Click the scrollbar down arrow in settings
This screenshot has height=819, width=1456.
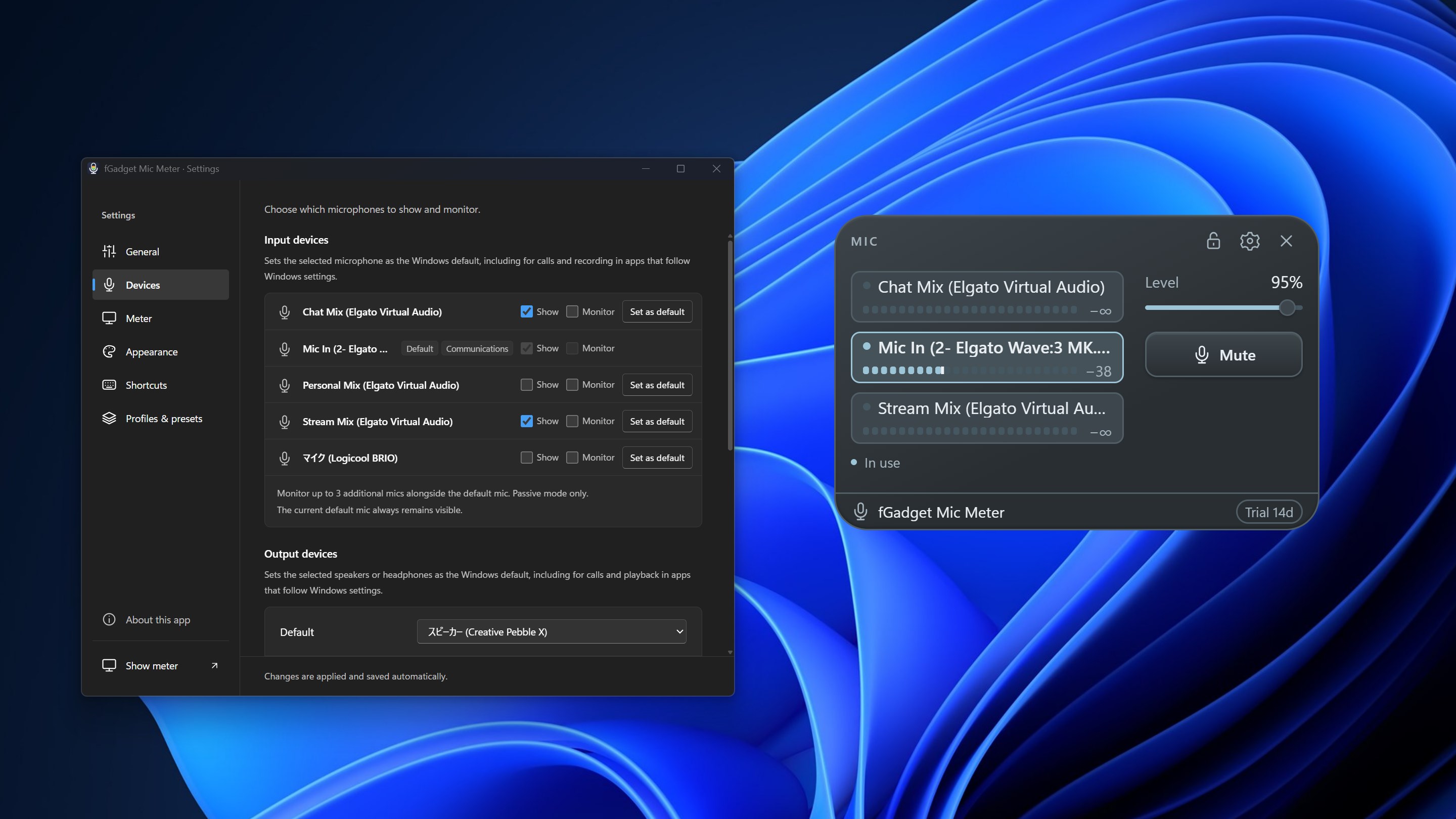(730, 652)
